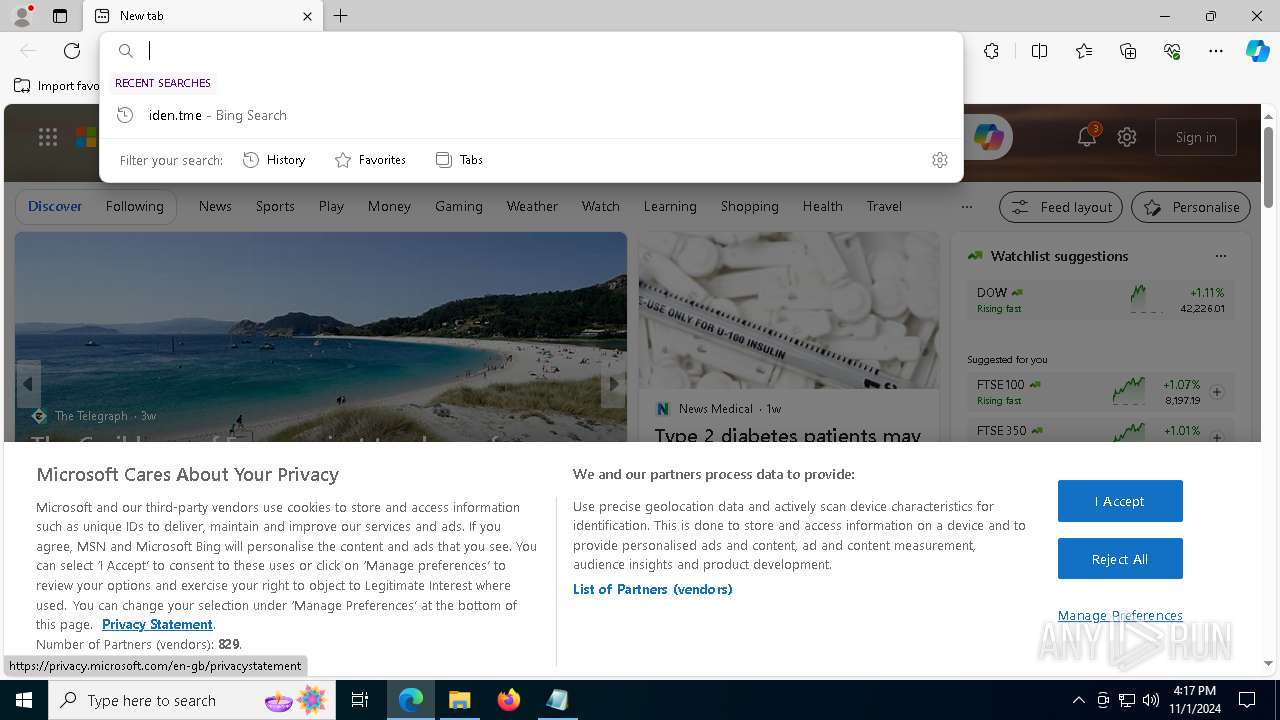Open Windows Start menu
The image size is (1280, 720).
24,700
